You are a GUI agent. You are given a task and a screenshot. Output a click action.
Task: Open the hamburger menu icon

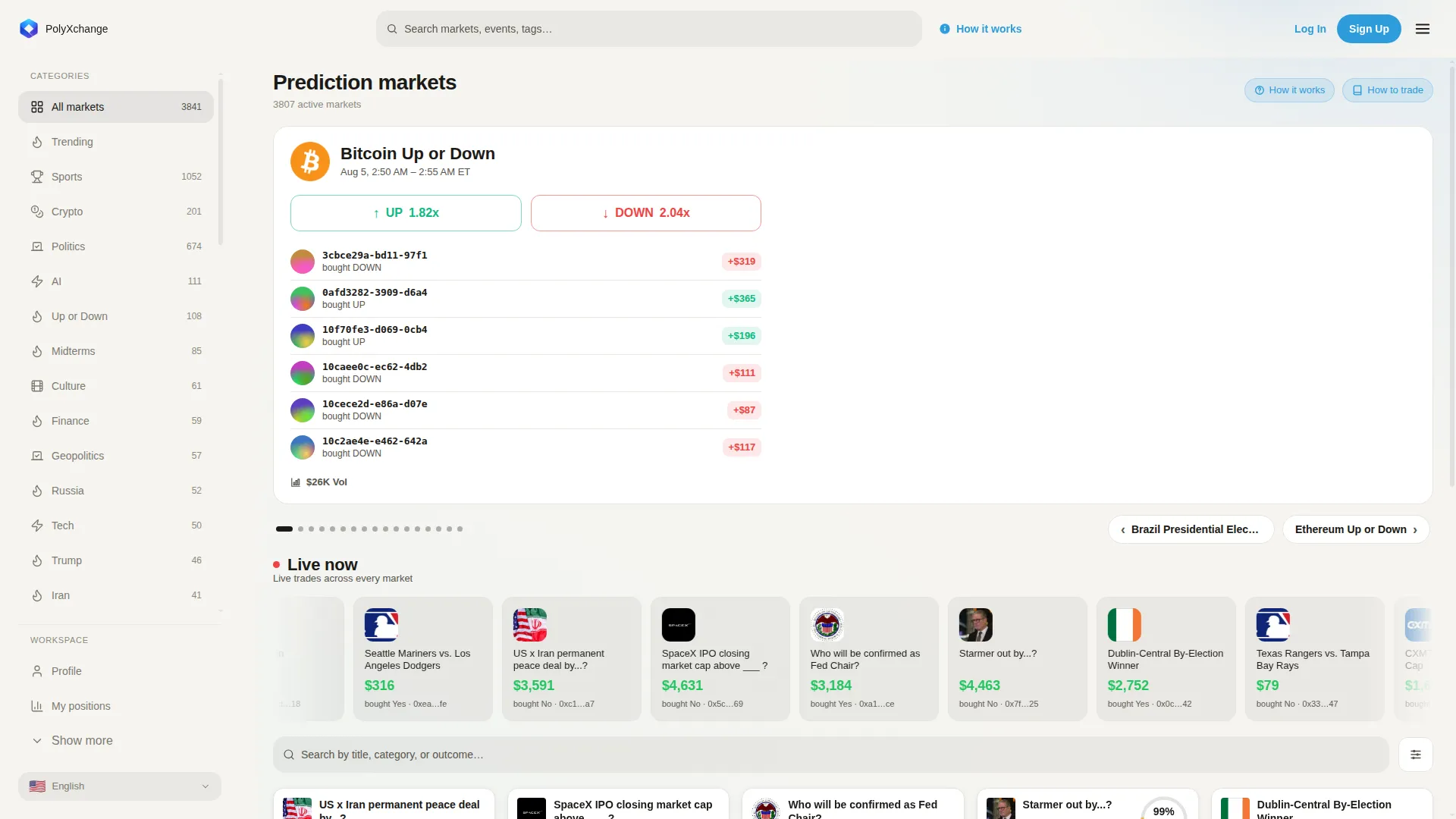pos(1423,29)
